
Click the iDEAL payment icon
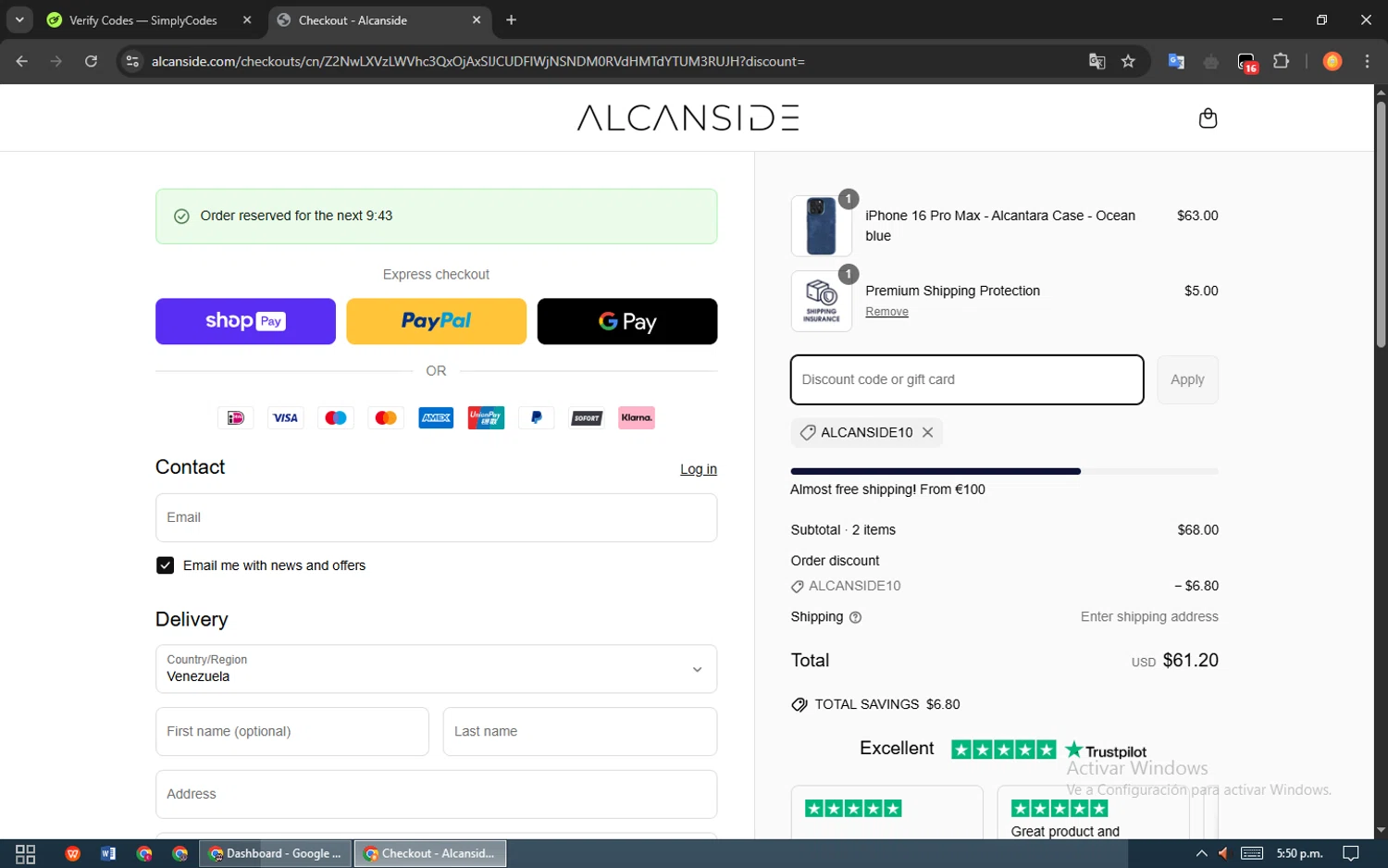coord(235,418)
